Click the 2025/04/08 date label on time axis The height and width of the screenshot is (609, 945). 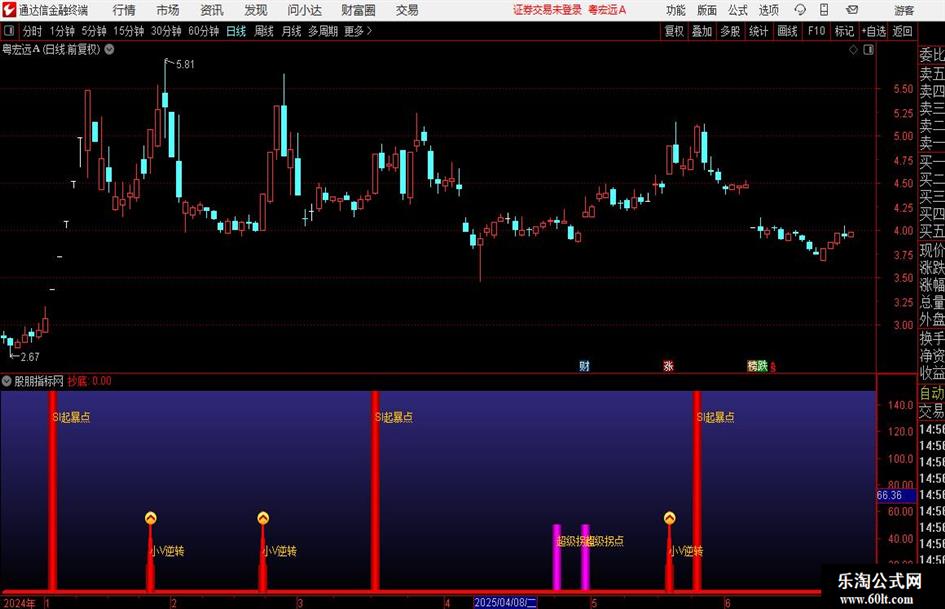[505, 602]
